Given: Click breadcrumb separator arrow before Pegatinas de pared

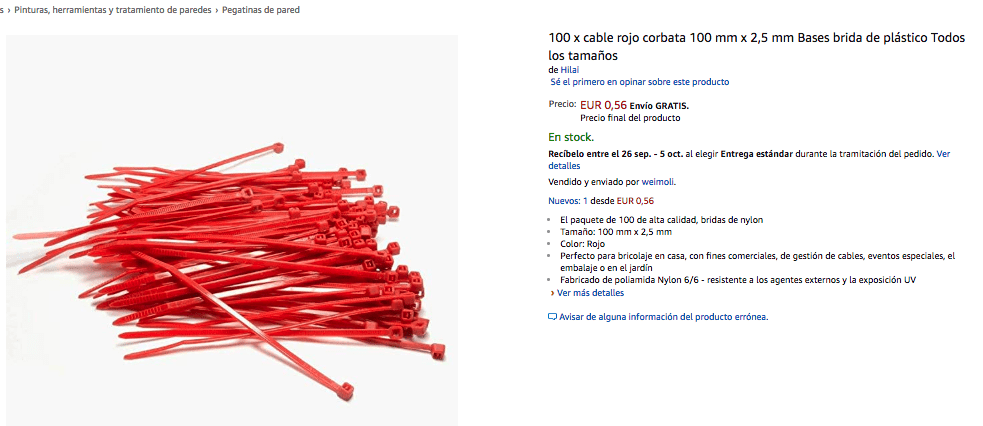Looking at the screenshot, I should pyautogui.click(x=216, y=10).
